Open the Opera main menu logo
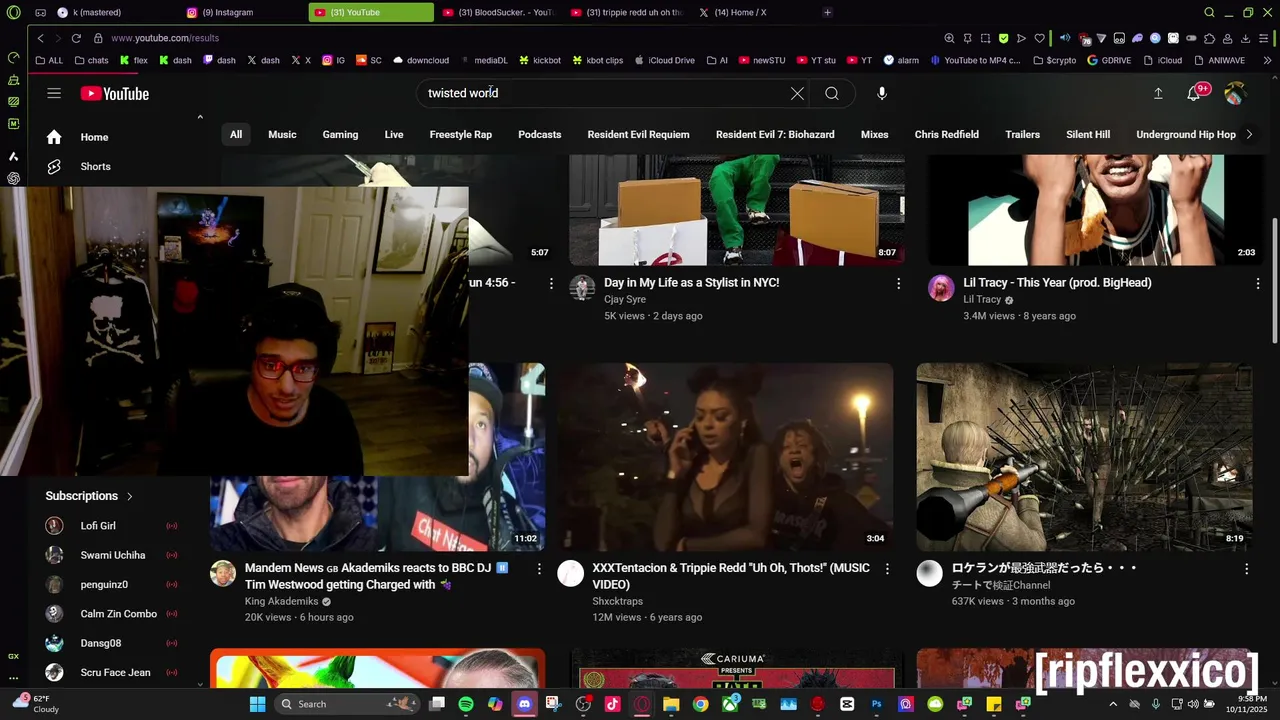This screenshot has width=1280, height=720. (x=13, y=12)
